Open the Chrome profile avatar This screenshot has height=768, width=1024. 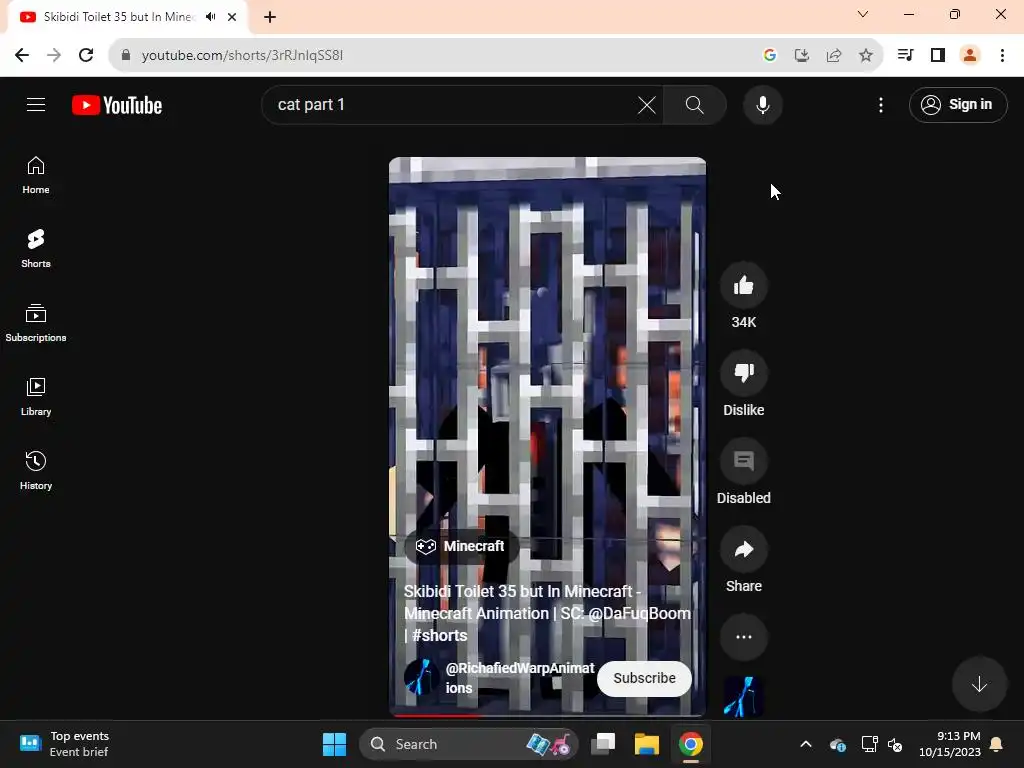[970, 55]
